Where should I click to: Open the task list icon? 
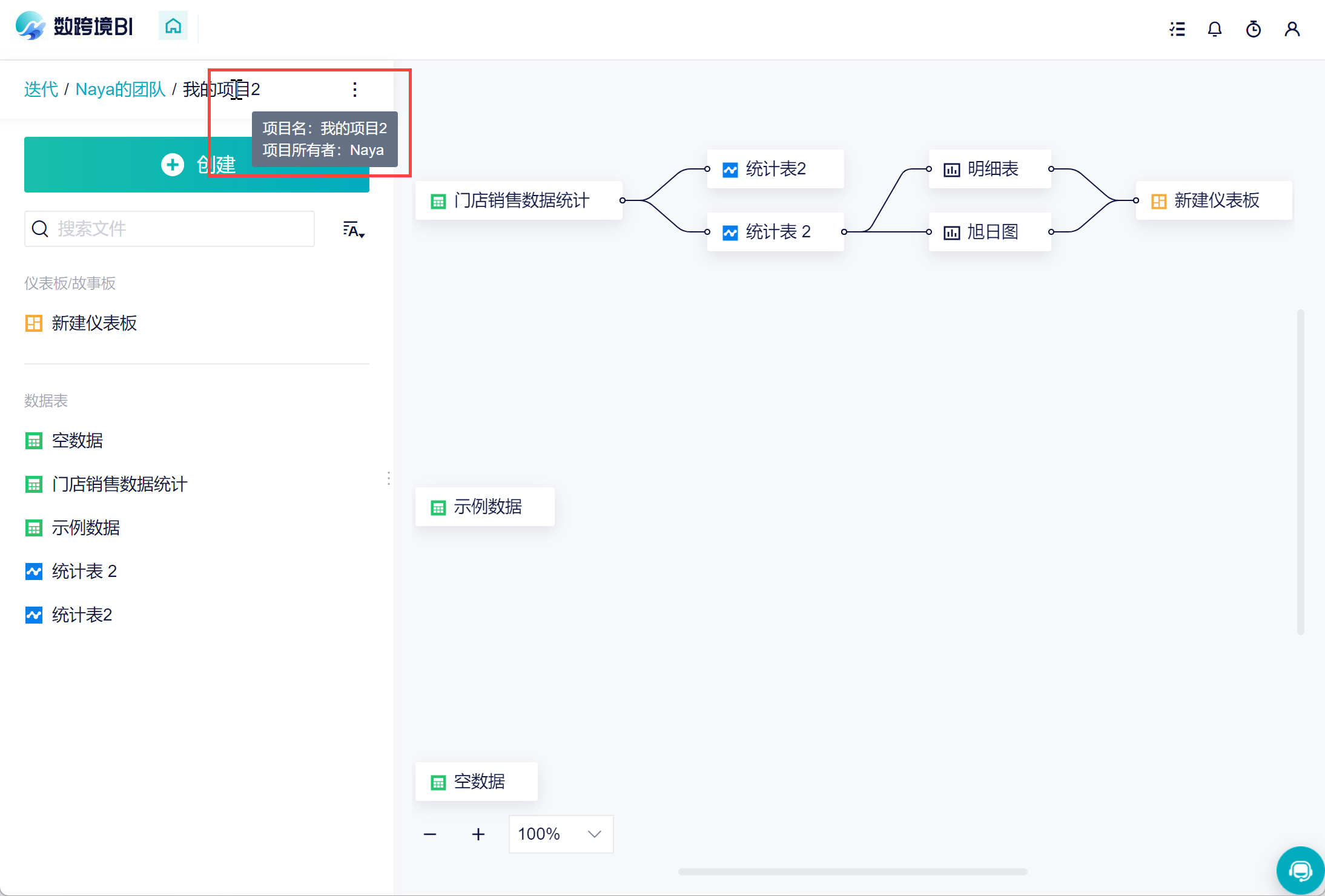click(x=1177, y=29)
